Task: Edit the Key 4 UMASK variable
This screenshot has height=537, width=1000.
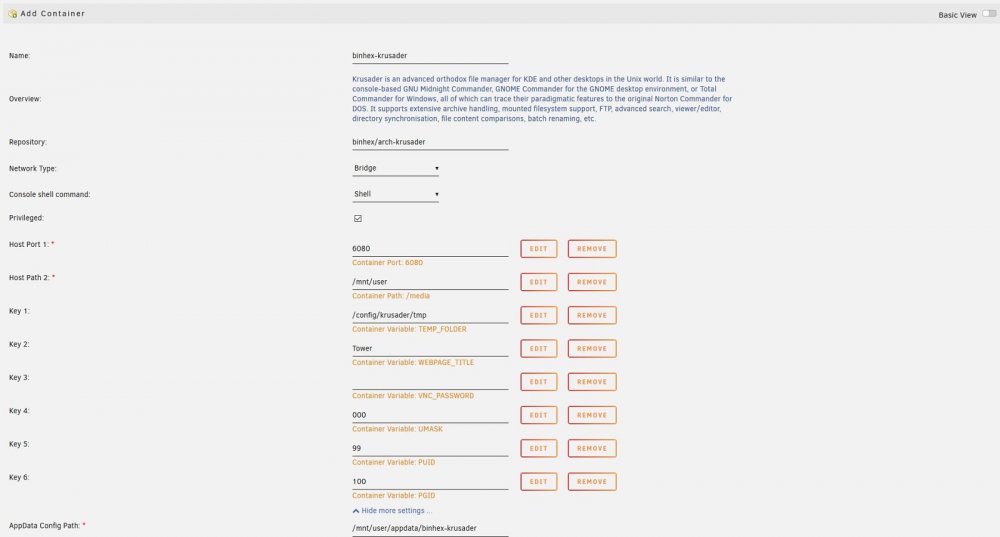Action: click(539, 415)
